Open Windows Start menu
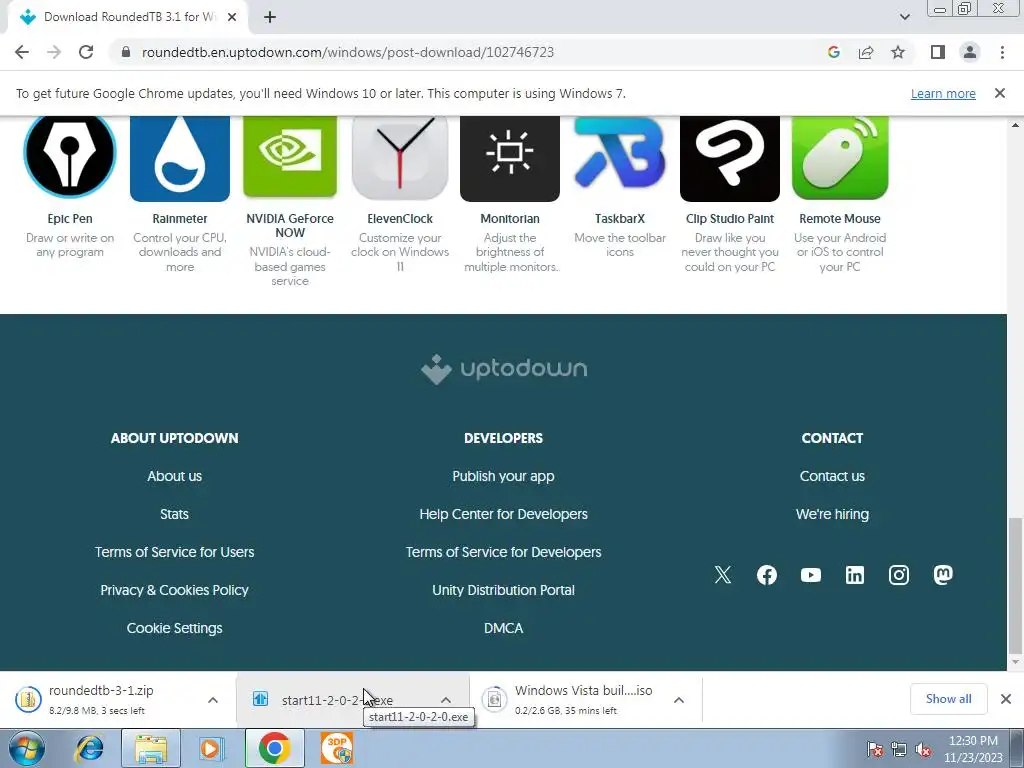This screenshot has height=768, width=1024. coord(25,748)
